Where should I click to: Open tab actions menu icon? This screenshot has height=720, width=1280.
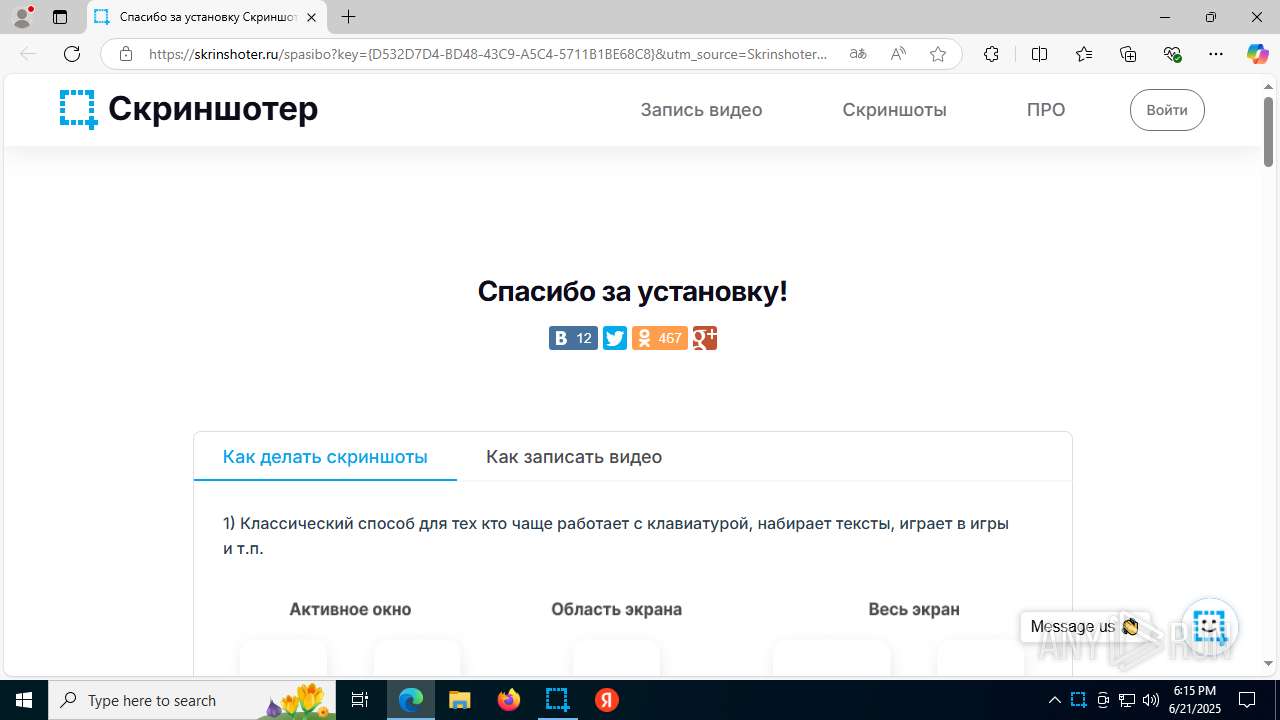click(60, 17)
